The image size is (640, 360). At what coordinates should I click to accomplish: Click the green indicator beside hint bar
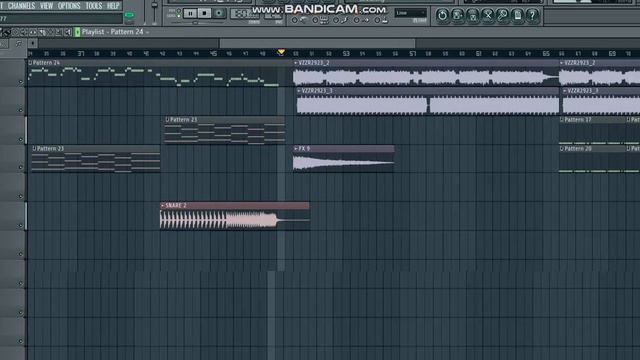point(129,16)
